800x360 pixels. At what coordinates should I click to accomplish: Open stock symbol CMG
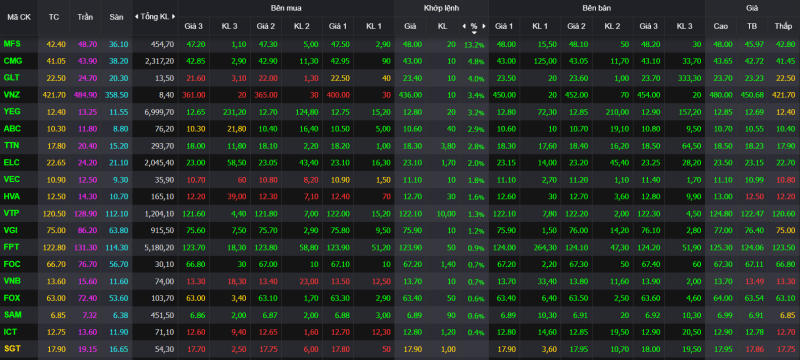point(12,61)
